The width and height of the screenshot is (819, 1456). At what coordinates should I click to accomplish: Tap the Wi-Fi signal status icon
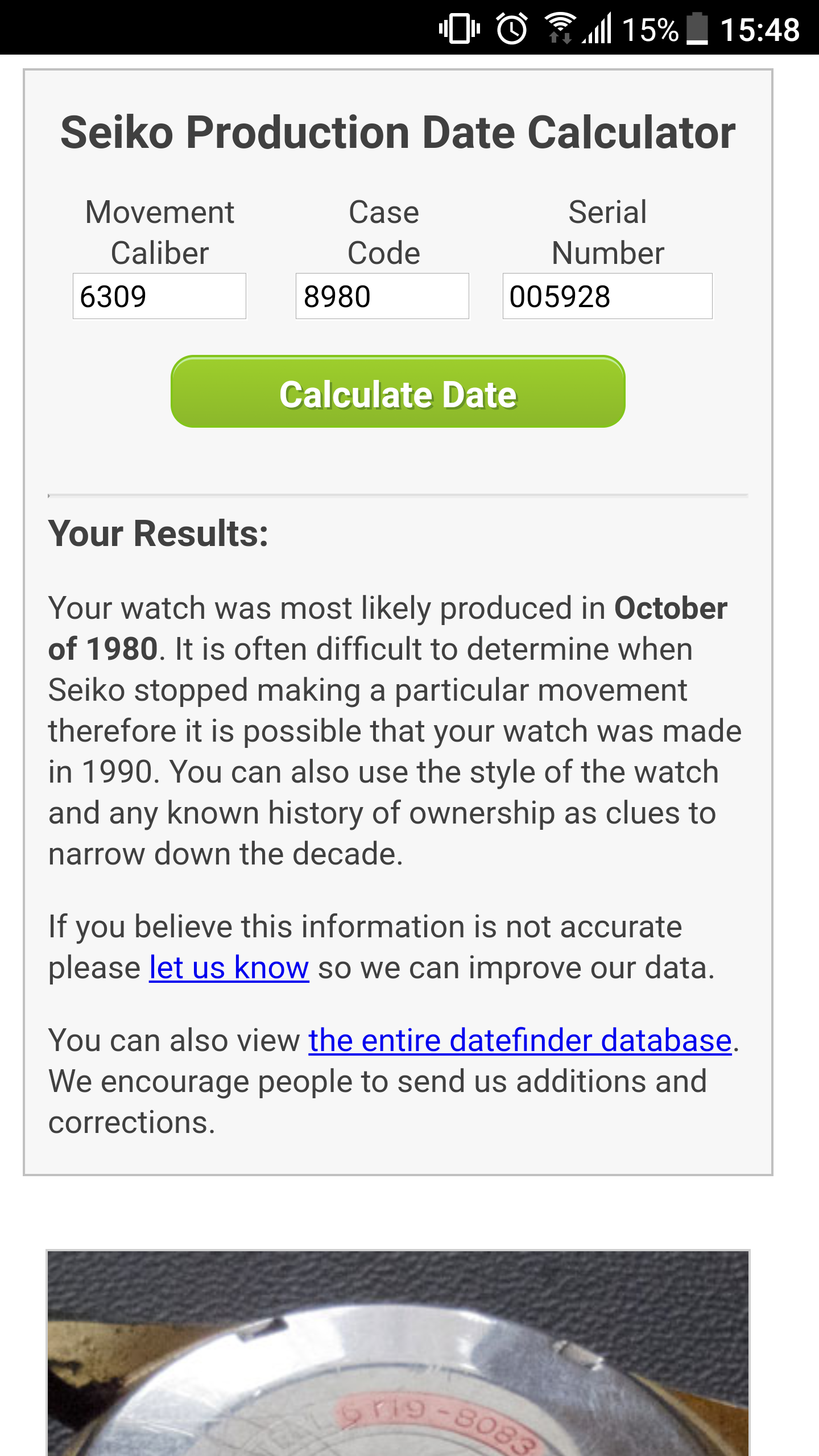[x=560, y=28]
